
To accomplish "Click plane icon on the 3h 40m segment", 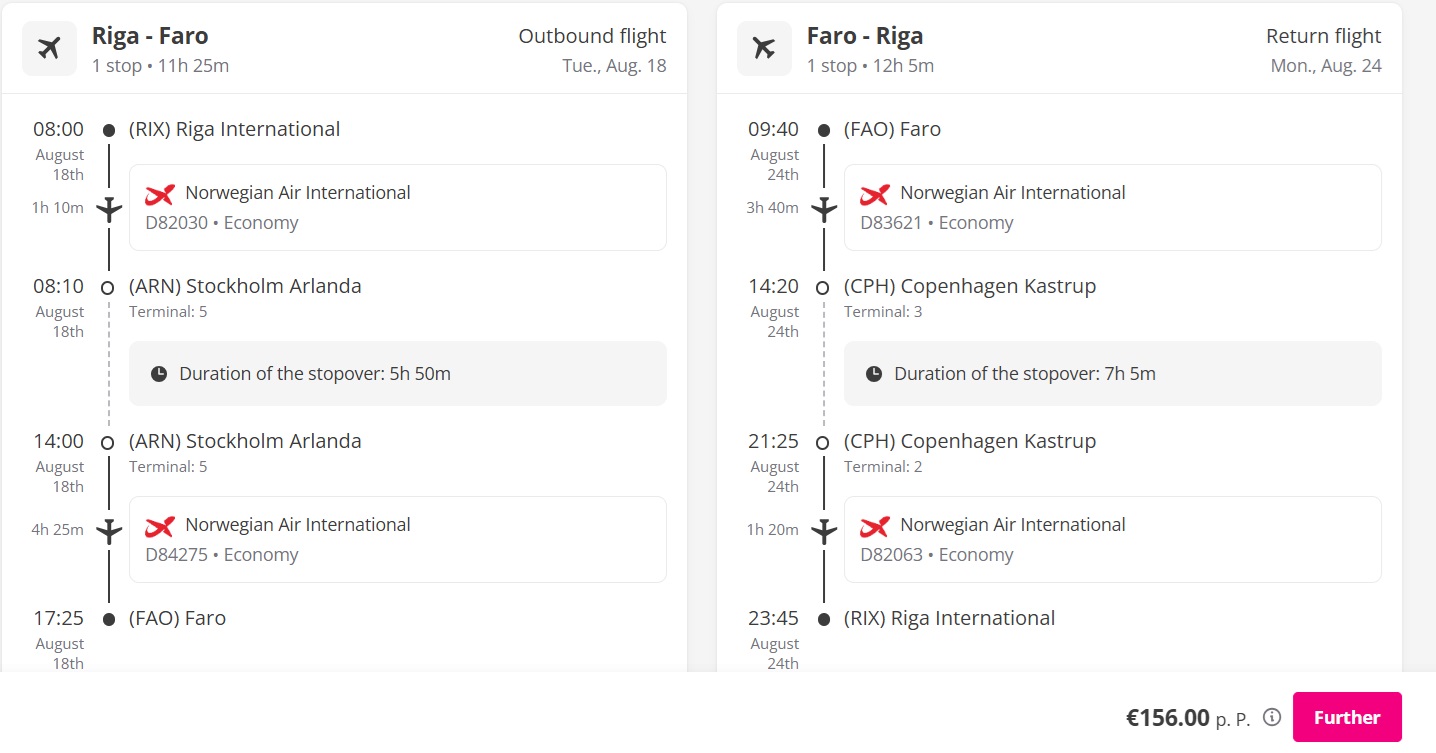I will pyautogui.click(x=824, y=209).
